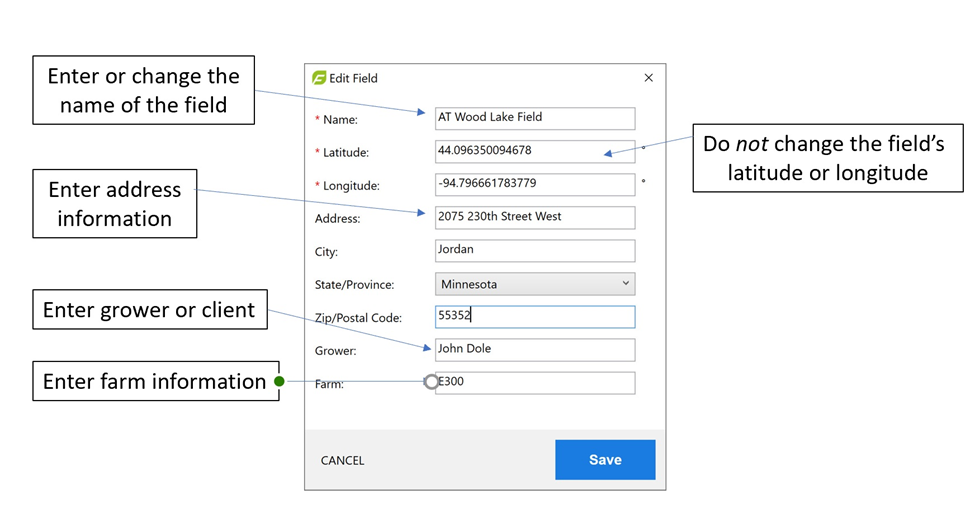Focus the Longitude input box

[x=534, y=184]
